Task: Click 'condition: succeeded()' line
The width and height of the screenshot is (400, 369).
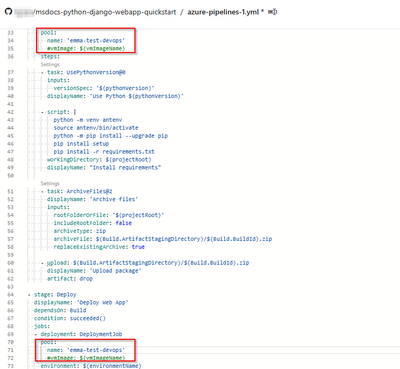Action: pyautogui.click(x=70, y=318)
